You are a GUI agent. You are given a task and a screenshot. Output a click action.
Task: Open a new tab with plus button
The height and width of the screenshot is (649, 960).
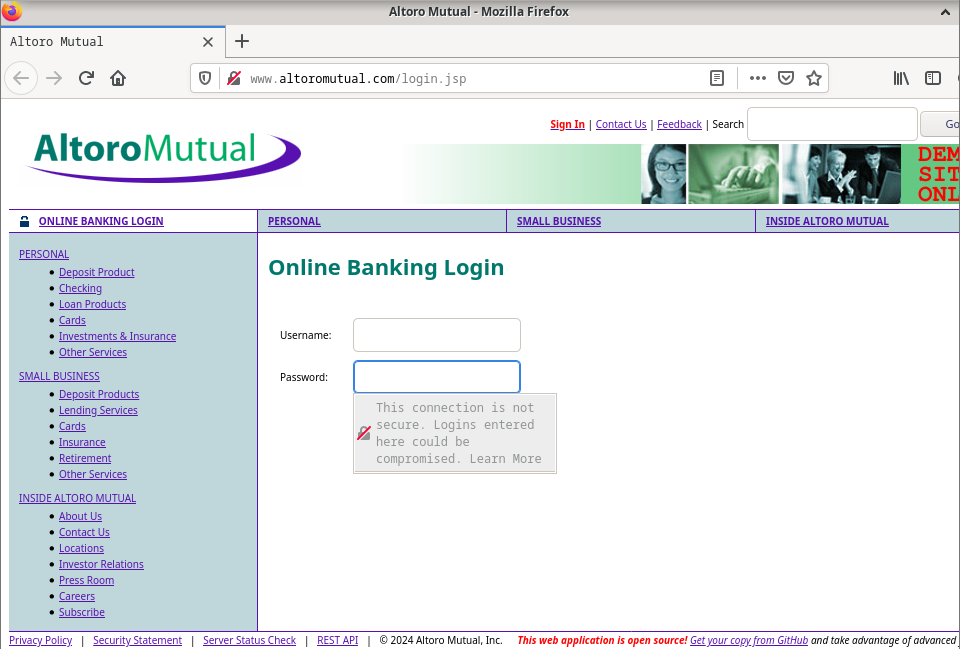tap(242, 41)
